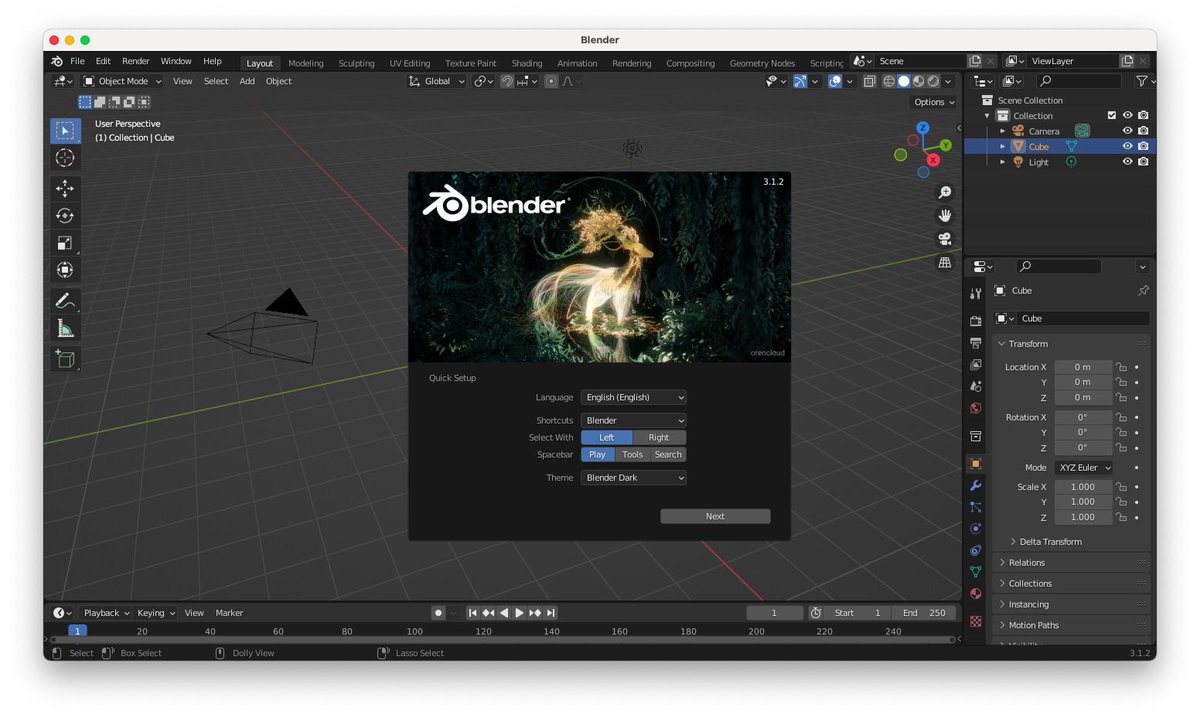Select the Add Cube tool
This screenshot has width=1200, height=718.
[x=65, y=359]
